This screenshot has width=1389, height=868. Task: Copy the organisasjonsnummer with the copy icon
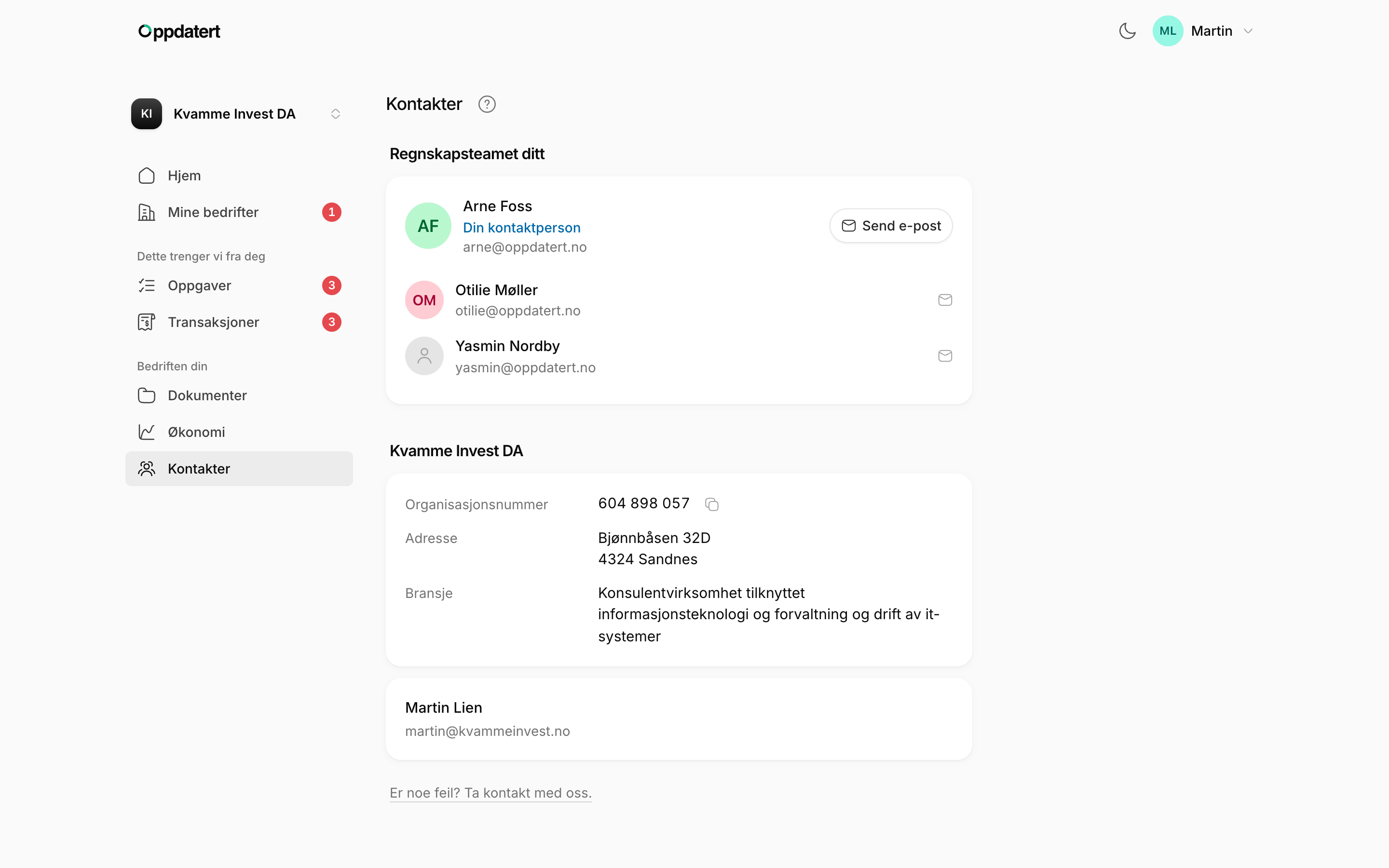(712, 504)
